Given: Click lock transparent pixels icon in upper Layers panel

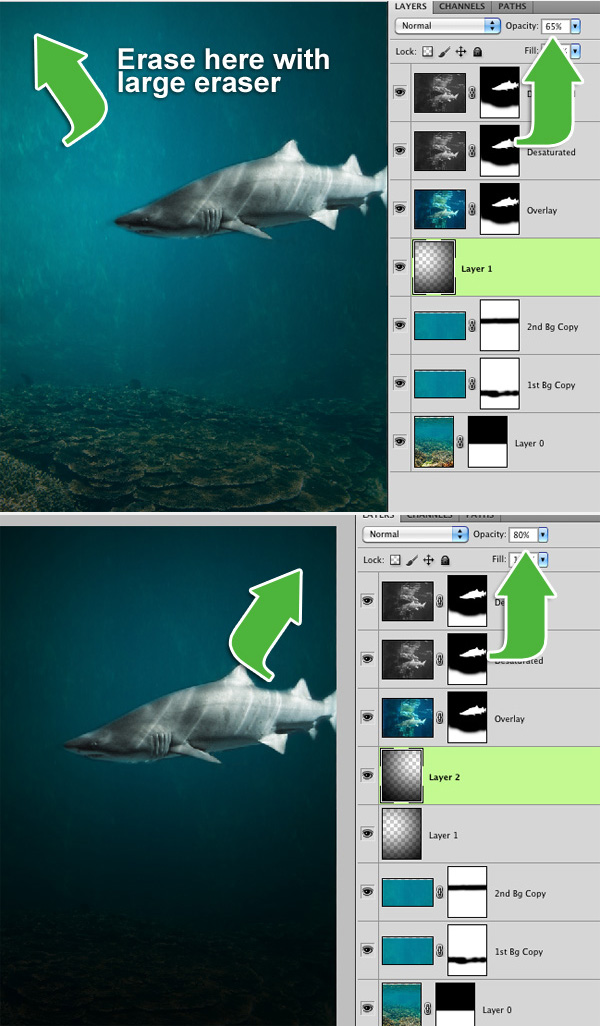Looking at the screenshot, I should [x=430, y=50].
